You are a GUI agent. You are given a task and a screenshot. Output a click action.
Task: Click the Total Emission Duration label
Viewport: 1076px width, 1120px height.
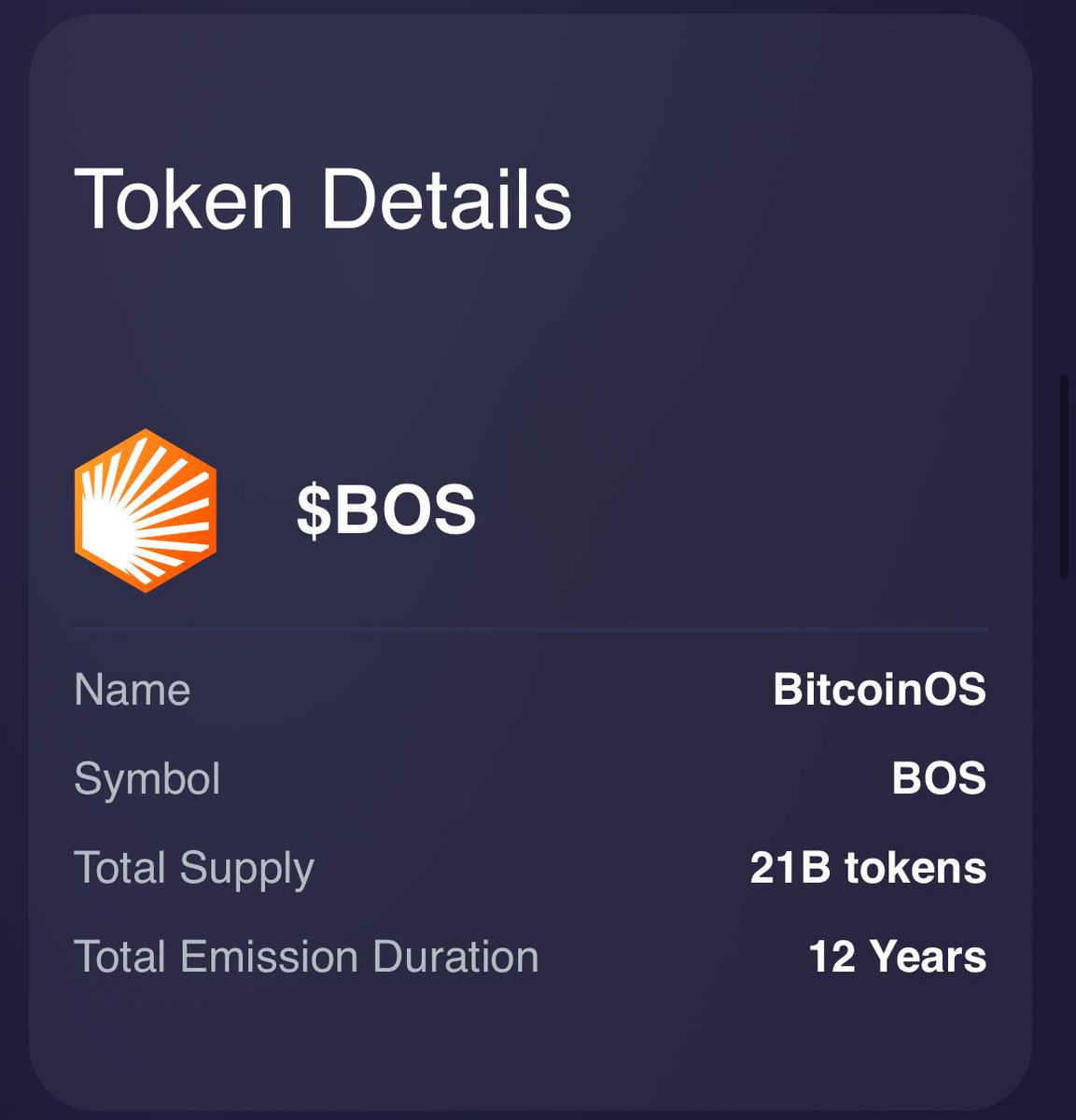306,957
